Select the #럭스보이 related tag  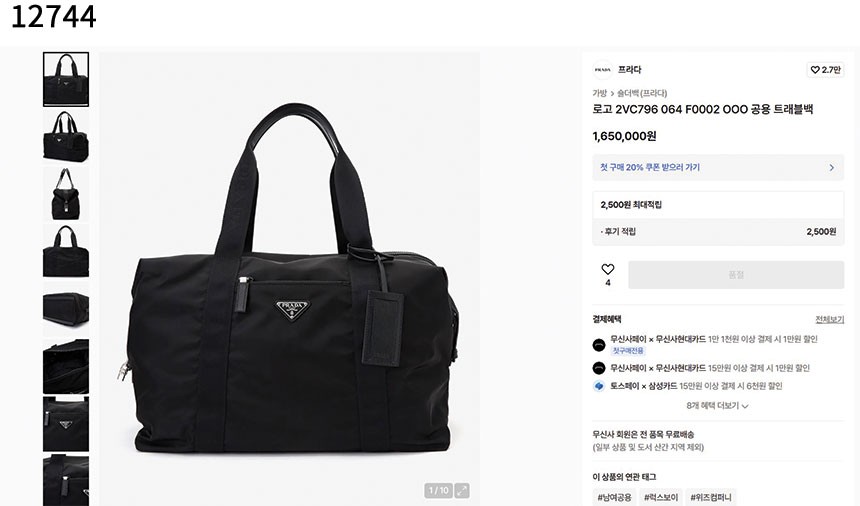click(660, 497)
